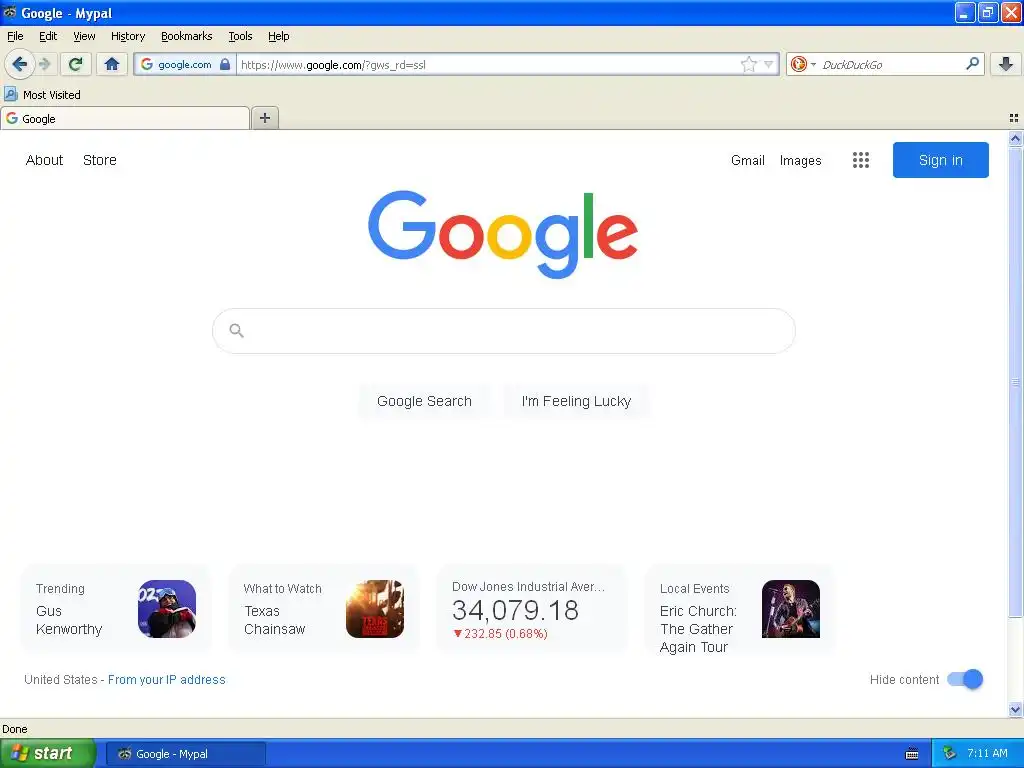Click the Sign in button

pos(940,160)
